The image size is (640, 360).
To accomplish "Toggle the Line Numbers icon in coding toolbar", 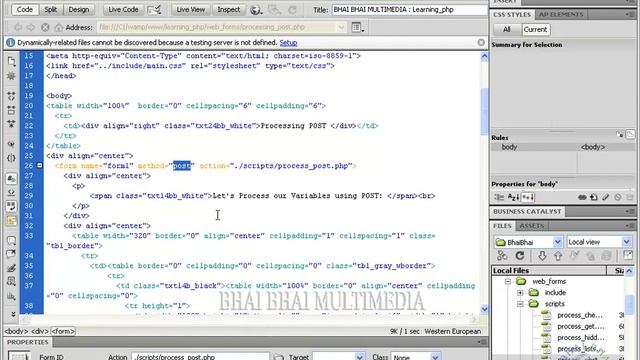I will coord(11,179).
